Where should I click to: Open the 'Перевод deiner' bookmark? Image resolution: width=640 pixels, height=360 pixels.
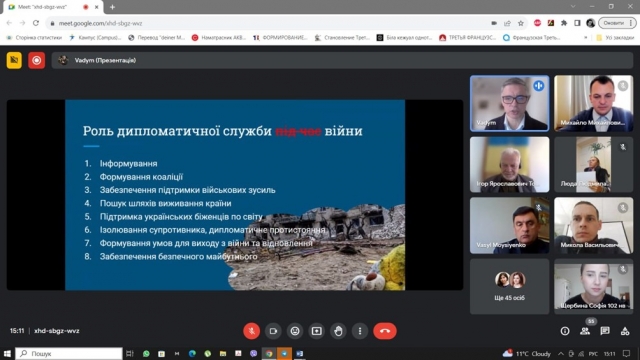pos(156,38)
